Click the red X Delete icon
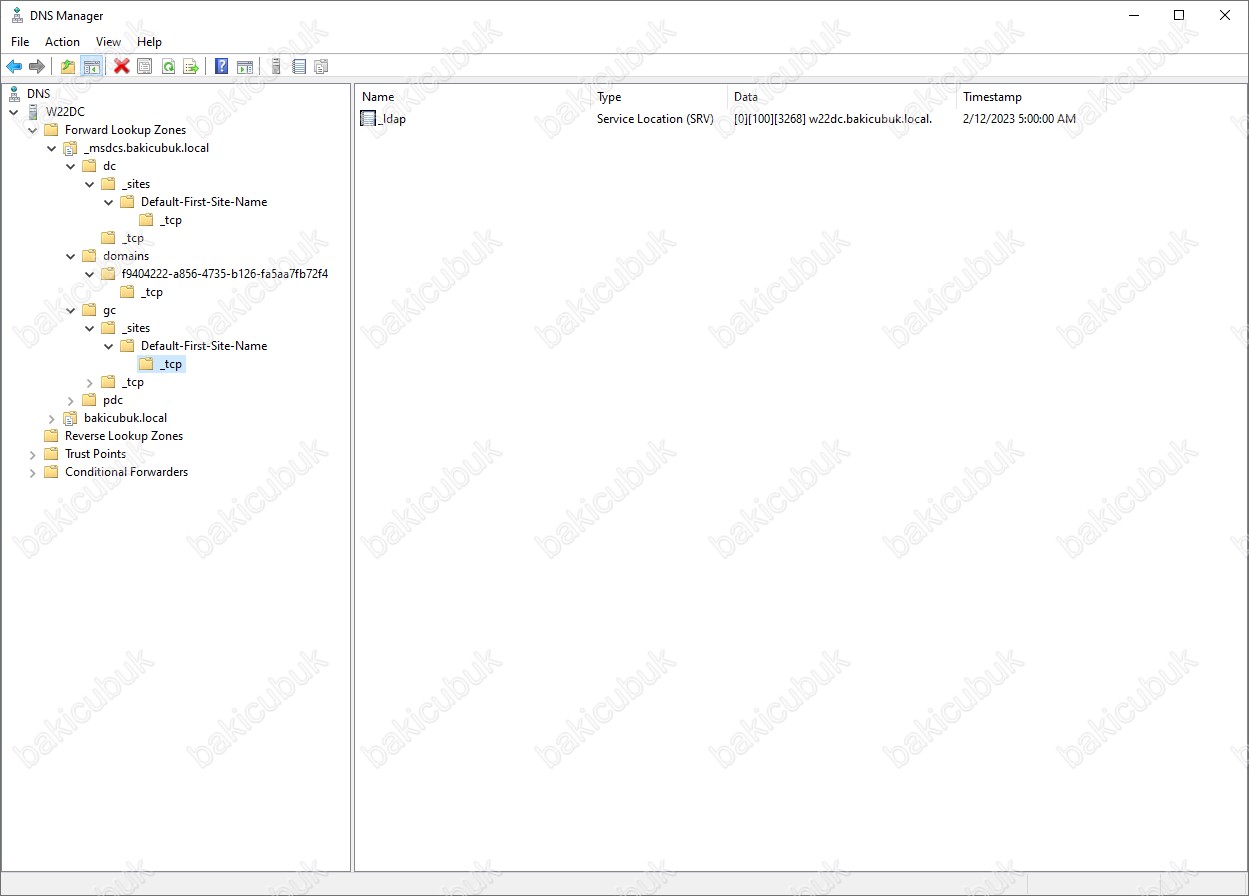Viewport: 1249px width, 896px height. coord(122,67)
